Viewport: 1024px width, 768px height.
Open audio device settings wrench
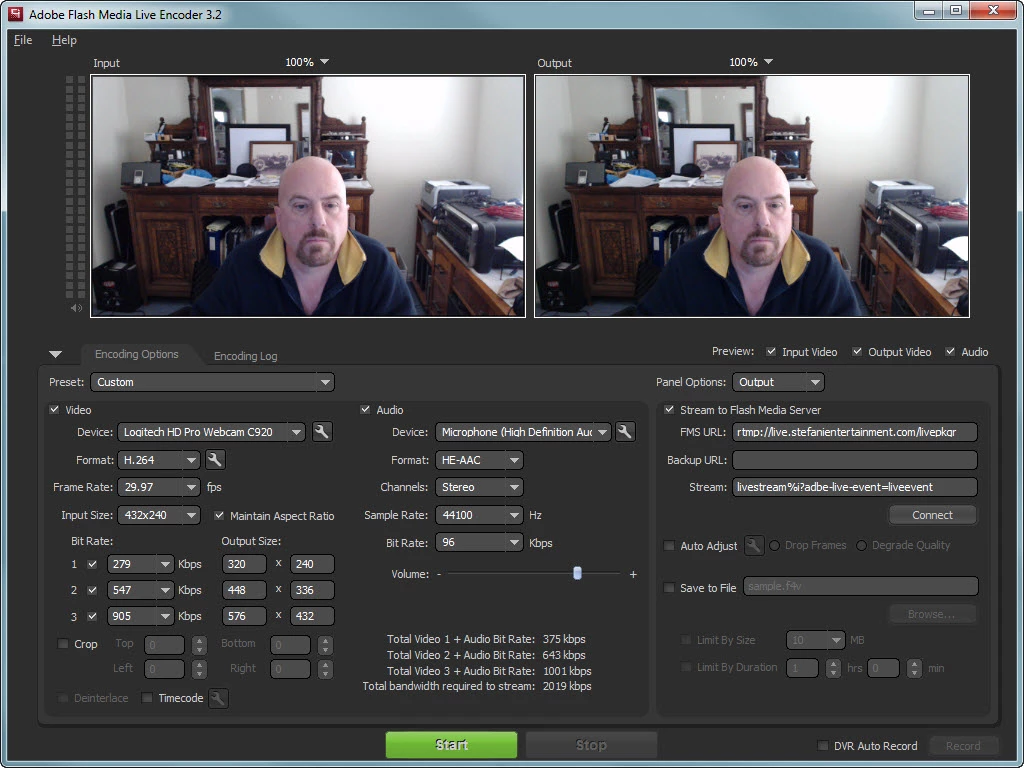625,432
